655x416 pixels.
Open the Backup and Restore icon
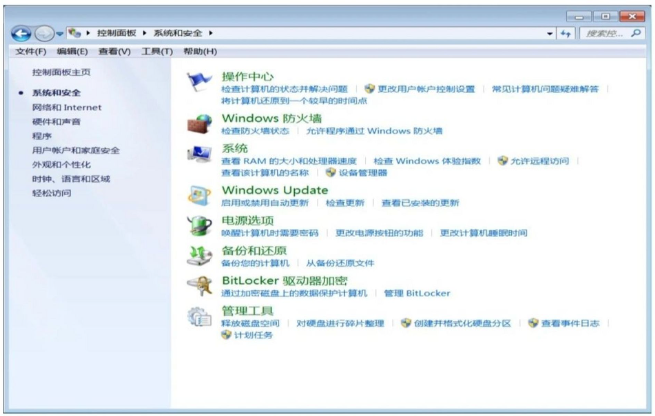tap(199, 256)
